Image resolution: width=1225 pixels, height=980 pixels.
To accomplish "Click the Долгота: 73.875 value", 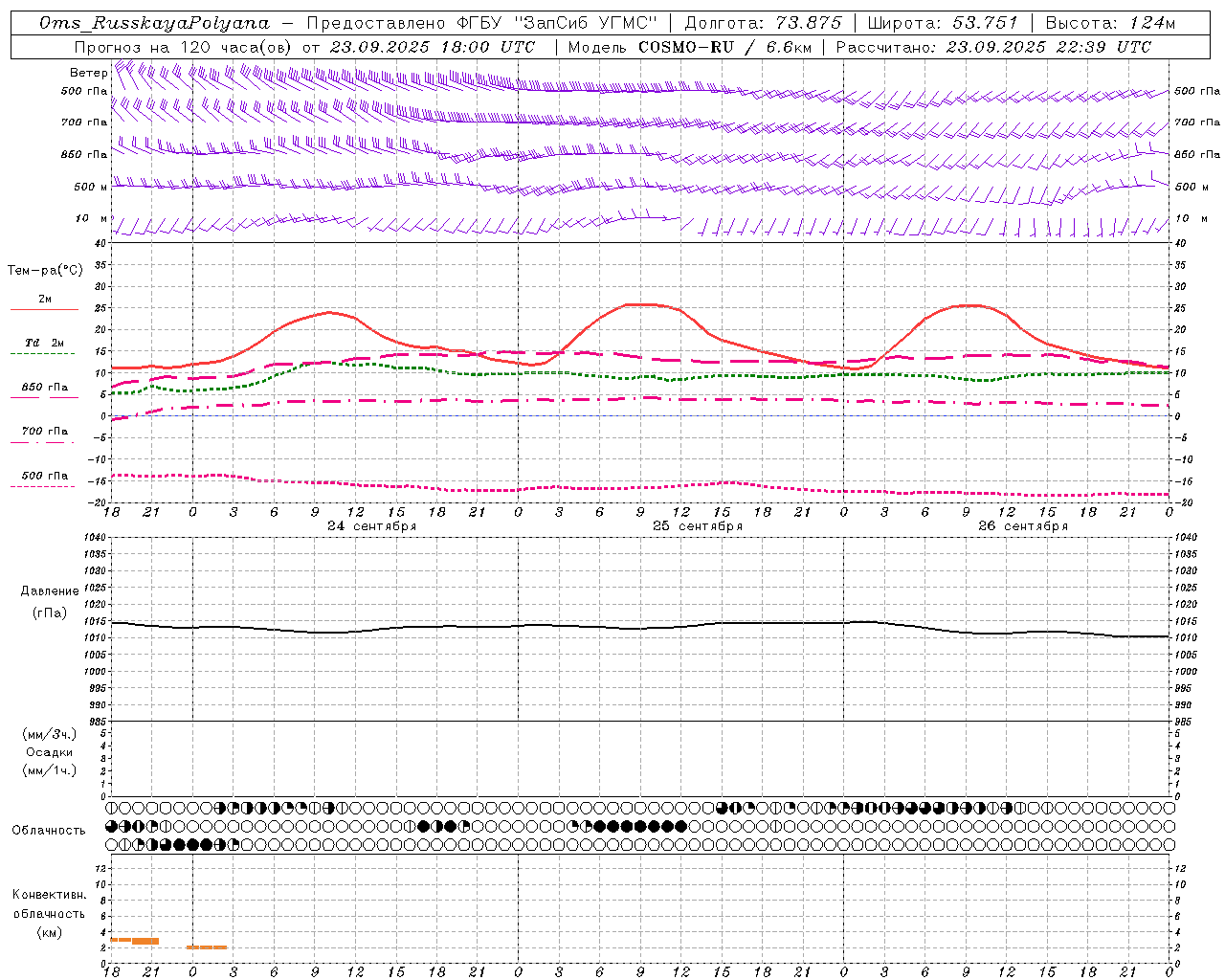I will click(763, 23).
